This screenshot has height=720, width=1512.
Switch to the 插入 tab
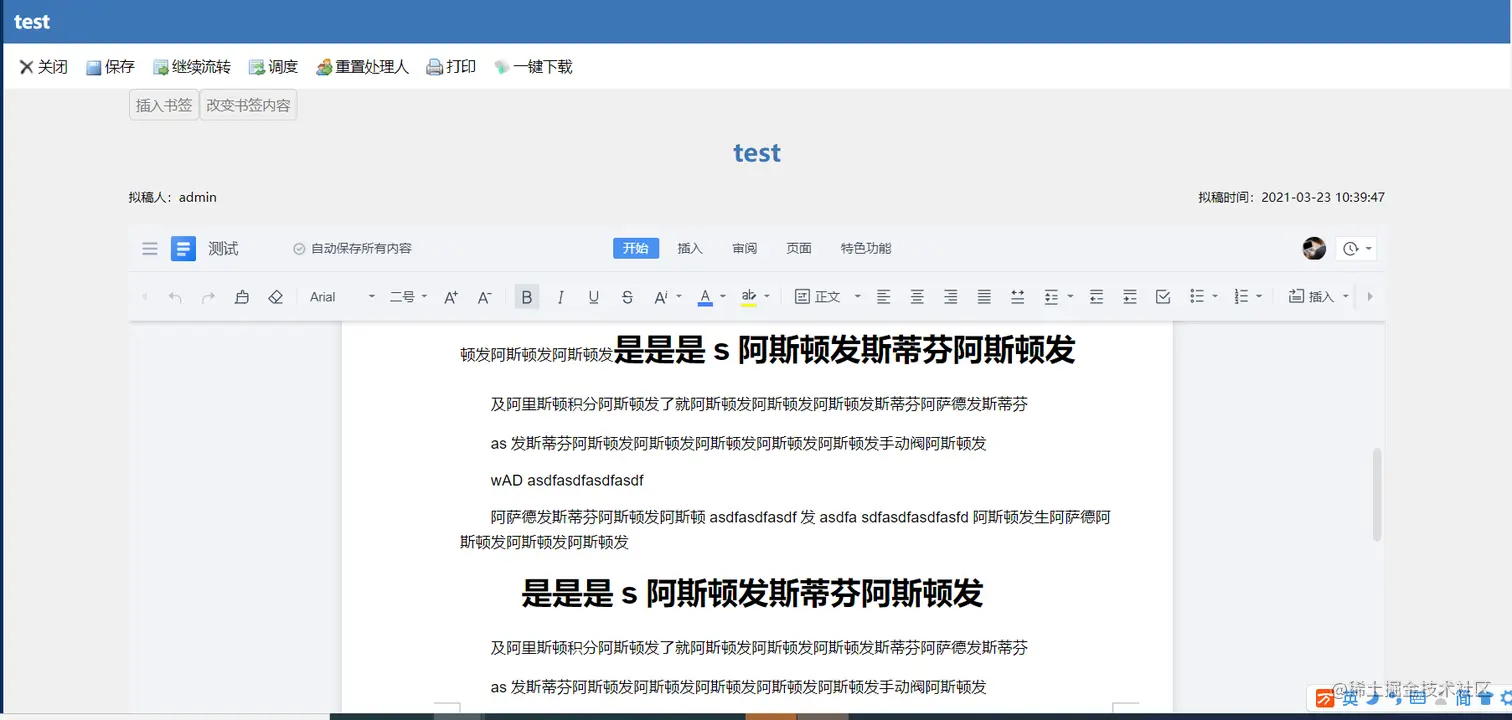[690, 248]
